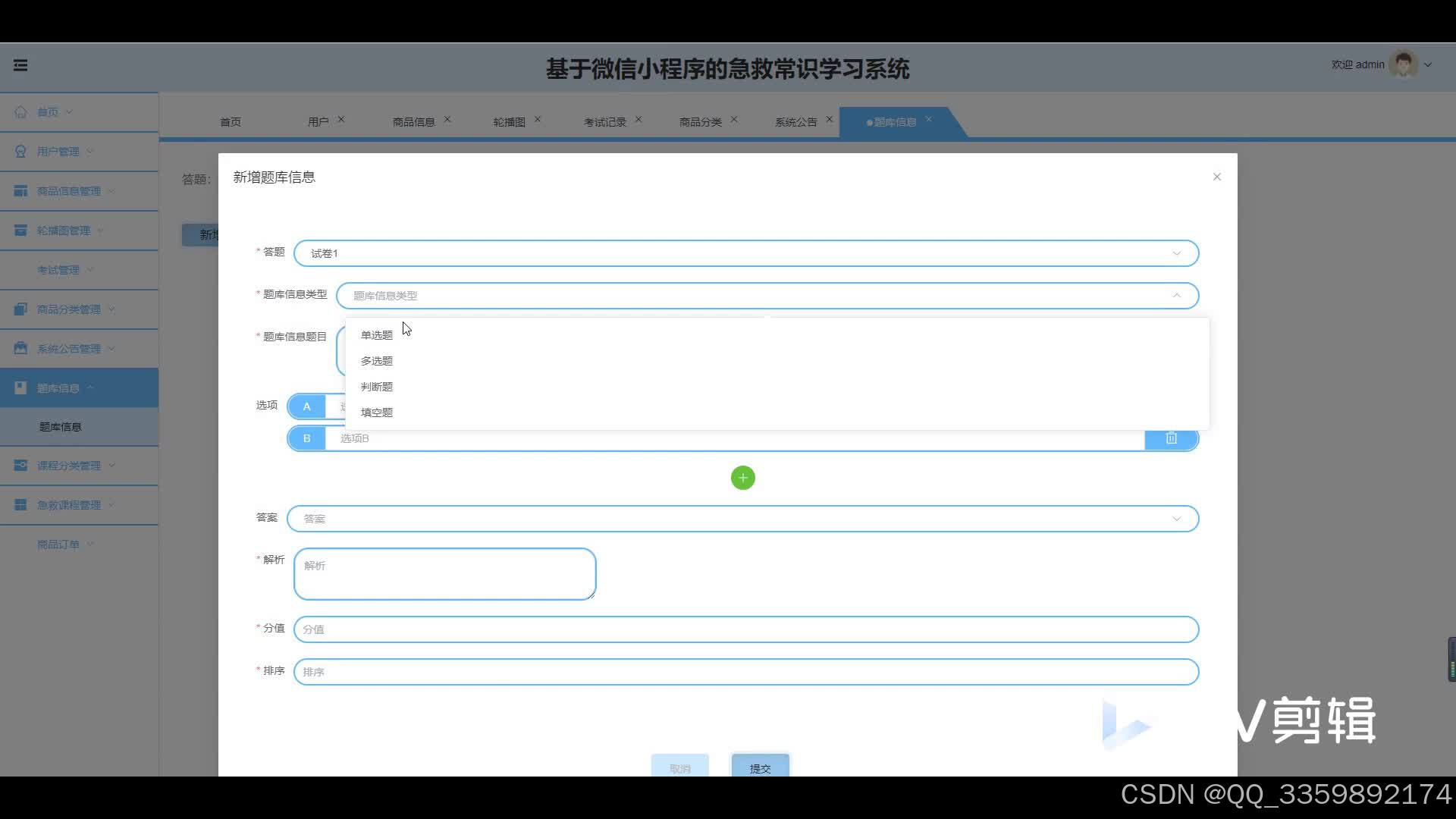Open the 答题 试卷1 dropdown
Screen dimensions: 1456x819
coord(745,253)
